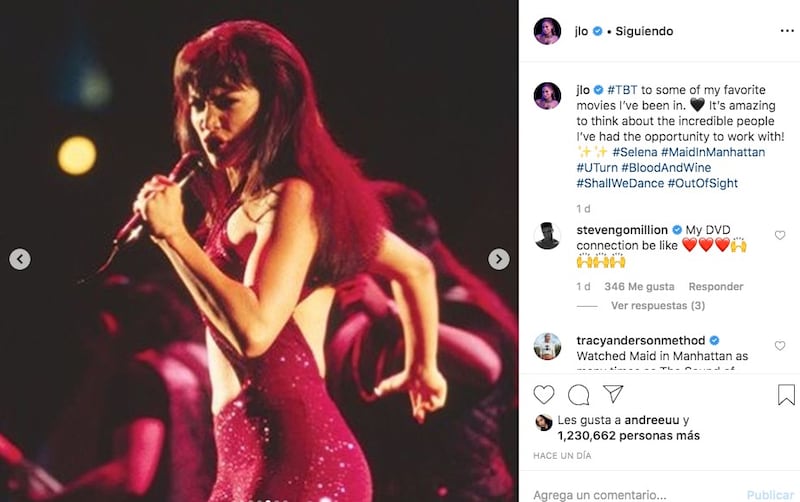Reply to stevengomillion's comment via Responder

(716, 287)
